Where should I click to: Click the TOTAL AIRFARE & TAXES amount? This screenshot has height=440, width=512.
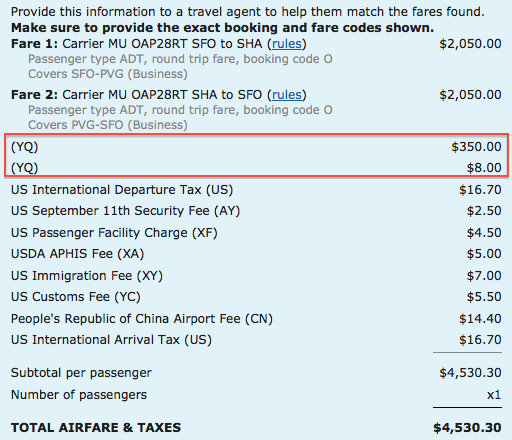(x=467, y=428)
